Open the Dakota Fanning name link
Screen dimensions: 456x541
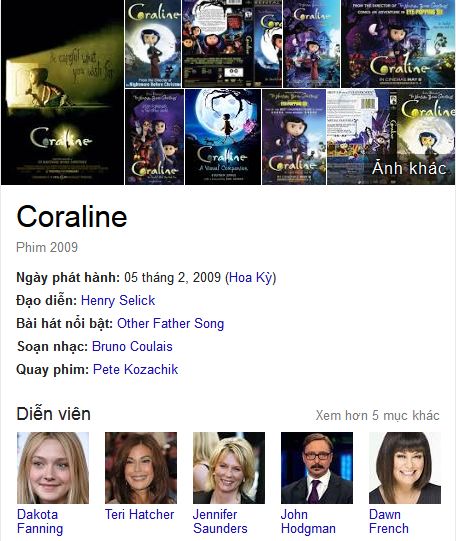click(x=40, y=521)
